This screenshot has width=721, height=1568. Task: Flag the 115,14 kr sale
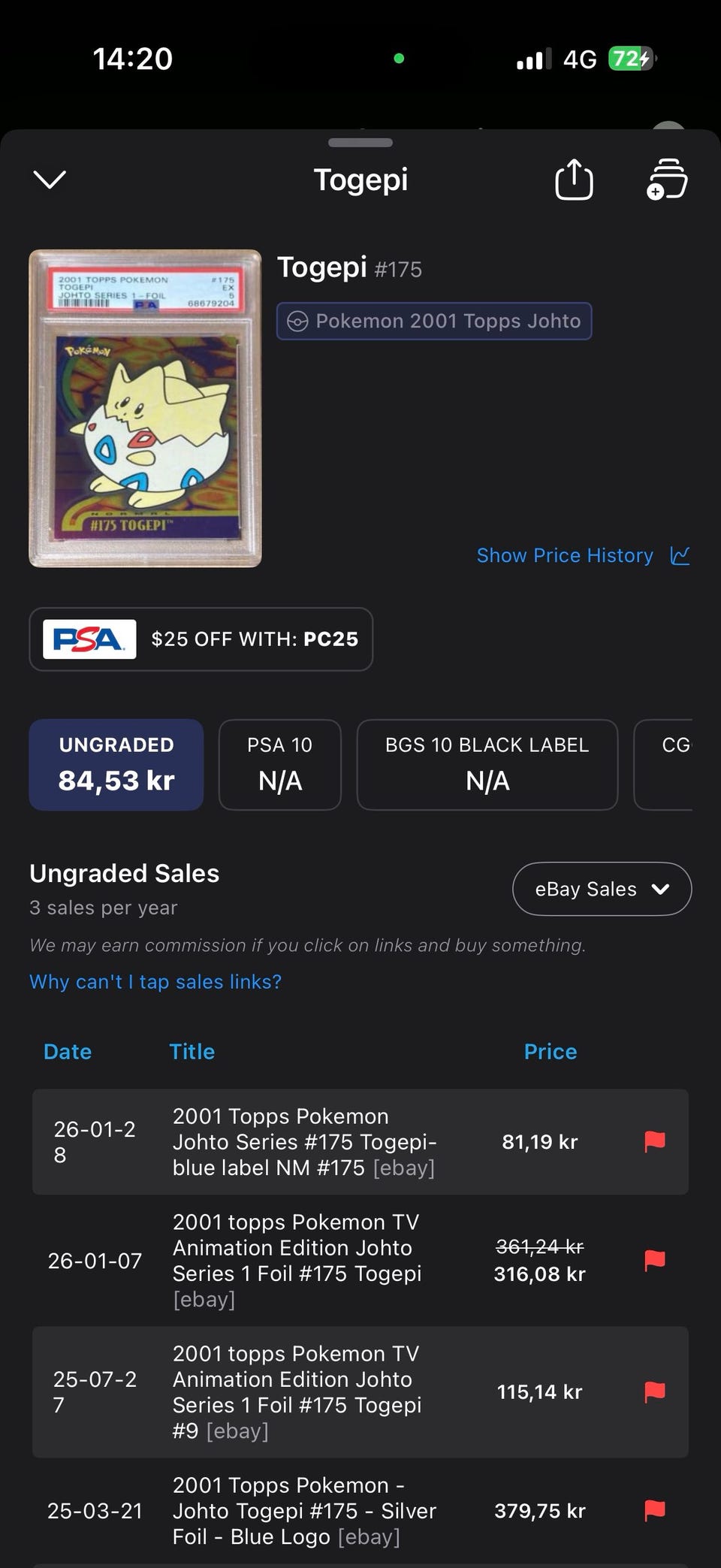[x=655, y=1391]
